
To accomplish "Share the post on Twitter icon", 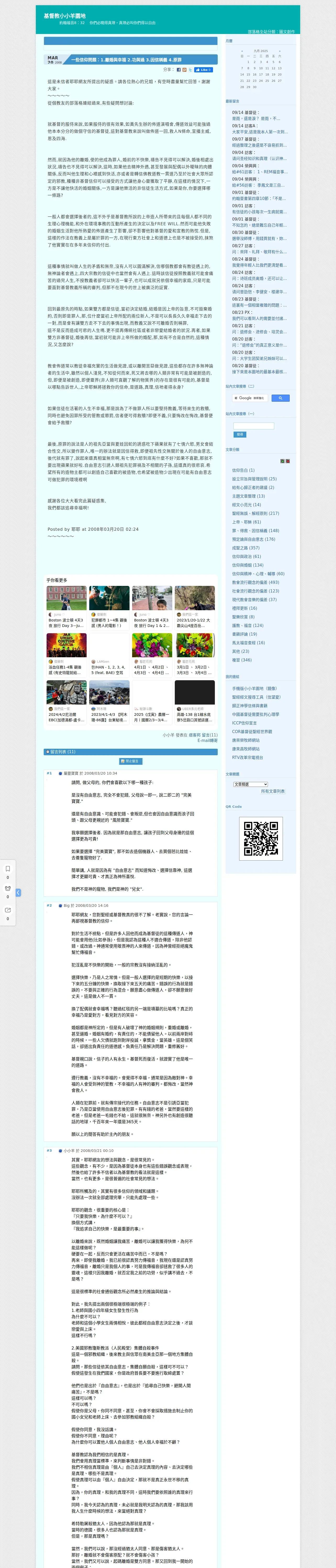I will coord(190,70).
